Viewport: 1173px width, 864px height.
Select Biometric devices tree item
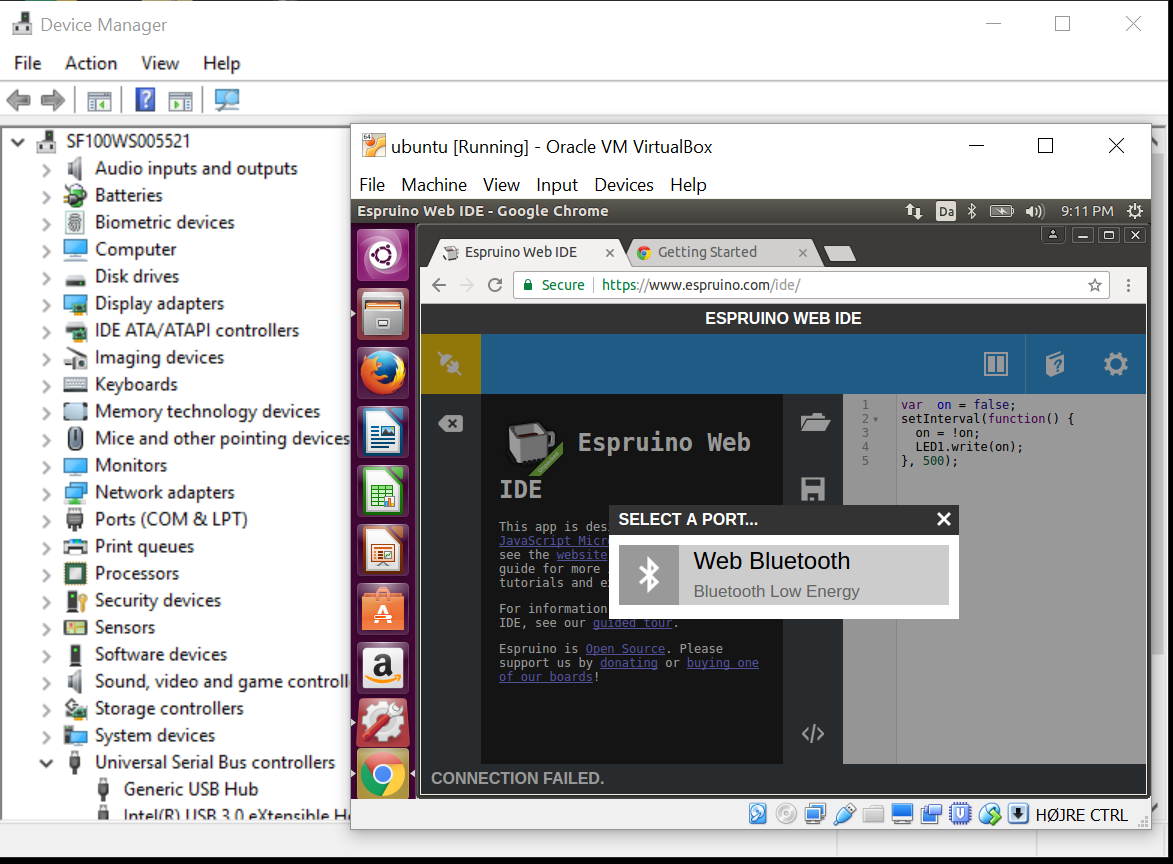tap(165, 222)
